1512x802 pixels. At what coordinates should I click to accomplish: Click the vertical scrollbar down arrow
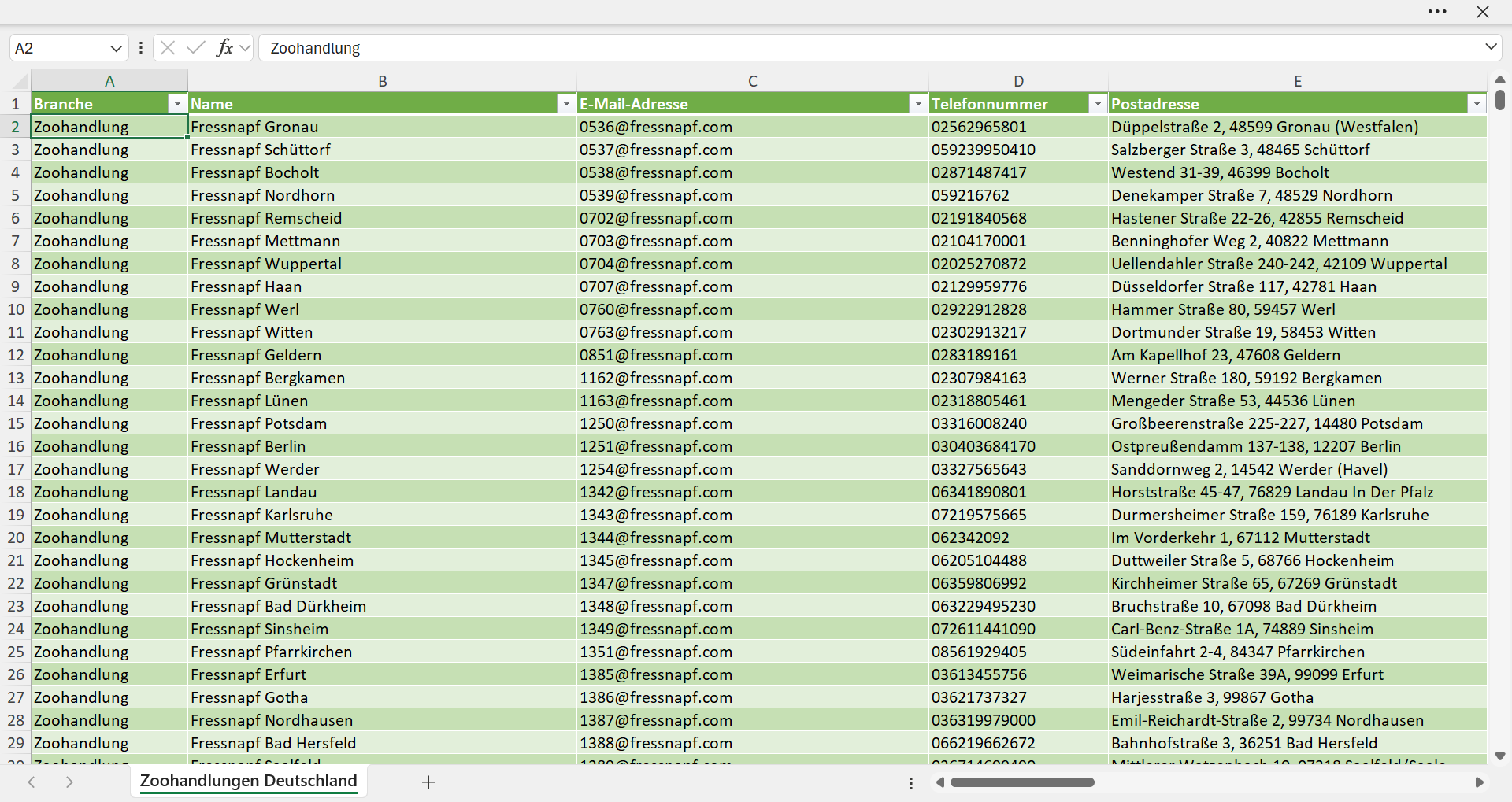pos(1499,756)
